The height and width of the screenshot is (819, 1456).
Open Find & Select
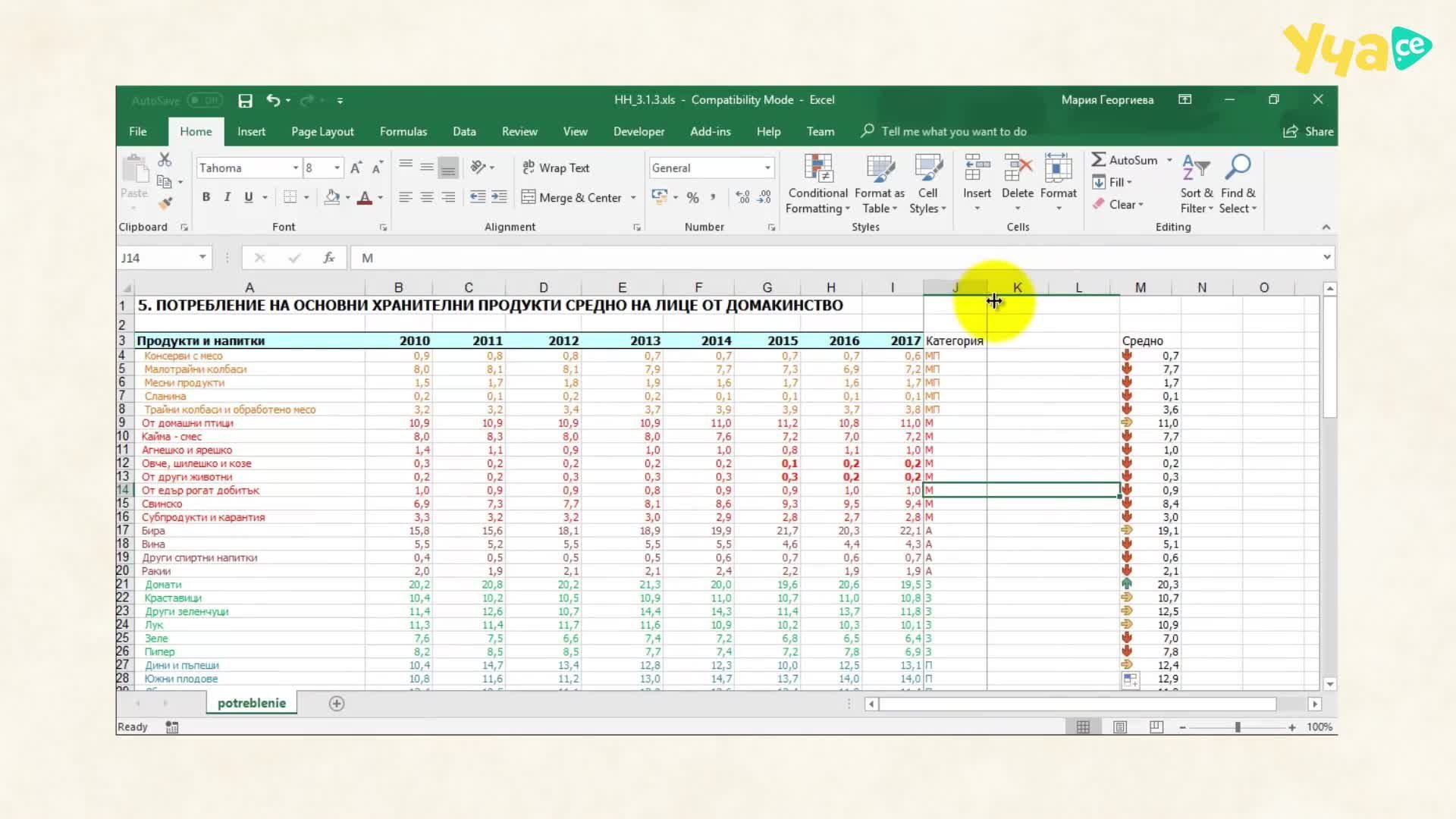1238,184
